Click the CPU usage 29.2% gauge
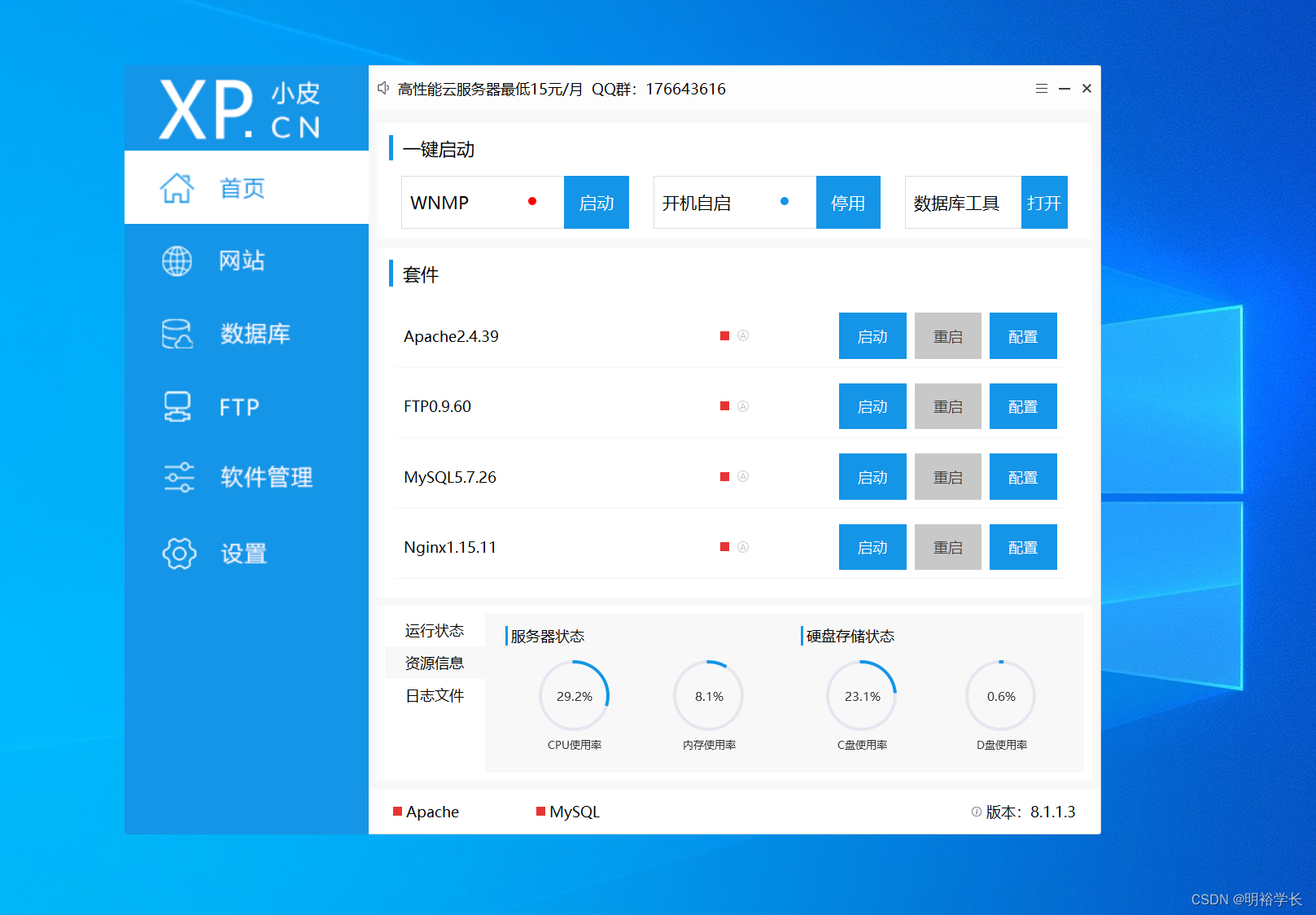The width and height of the screenshot is (1316, 915). (575, 696)
